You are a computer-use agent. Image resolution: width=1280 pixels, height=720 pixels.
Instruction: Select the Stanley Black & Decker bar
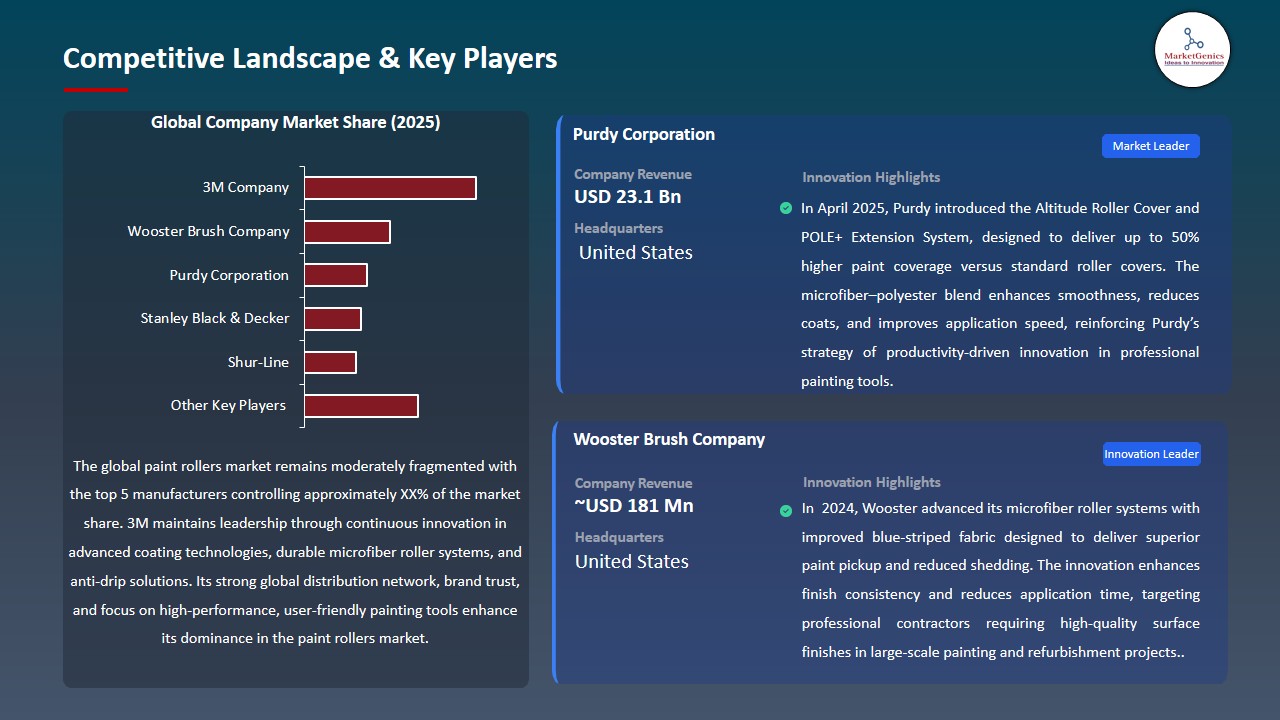333,319
